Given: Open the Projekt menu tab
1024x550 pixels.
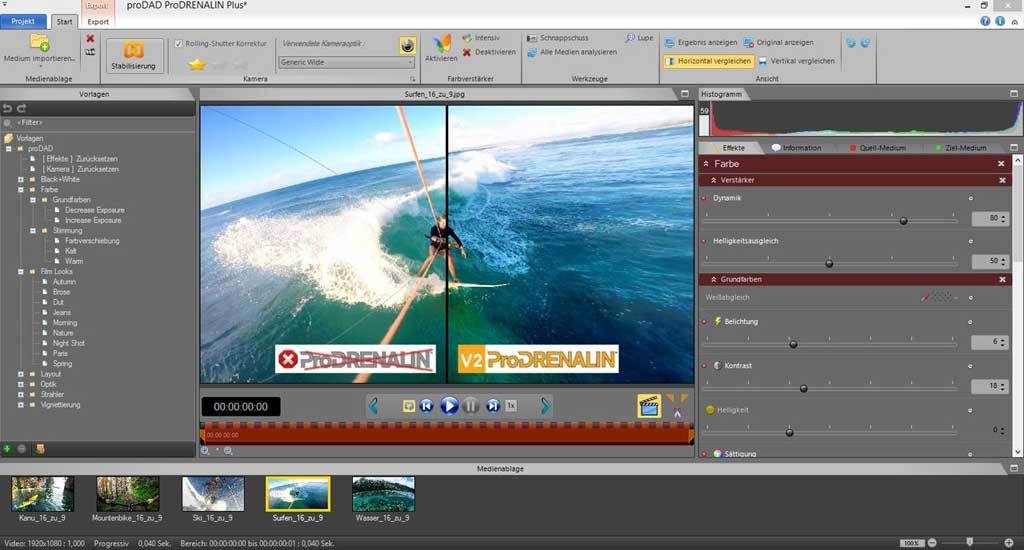Looking at the screenshot, I should (23, 22).
